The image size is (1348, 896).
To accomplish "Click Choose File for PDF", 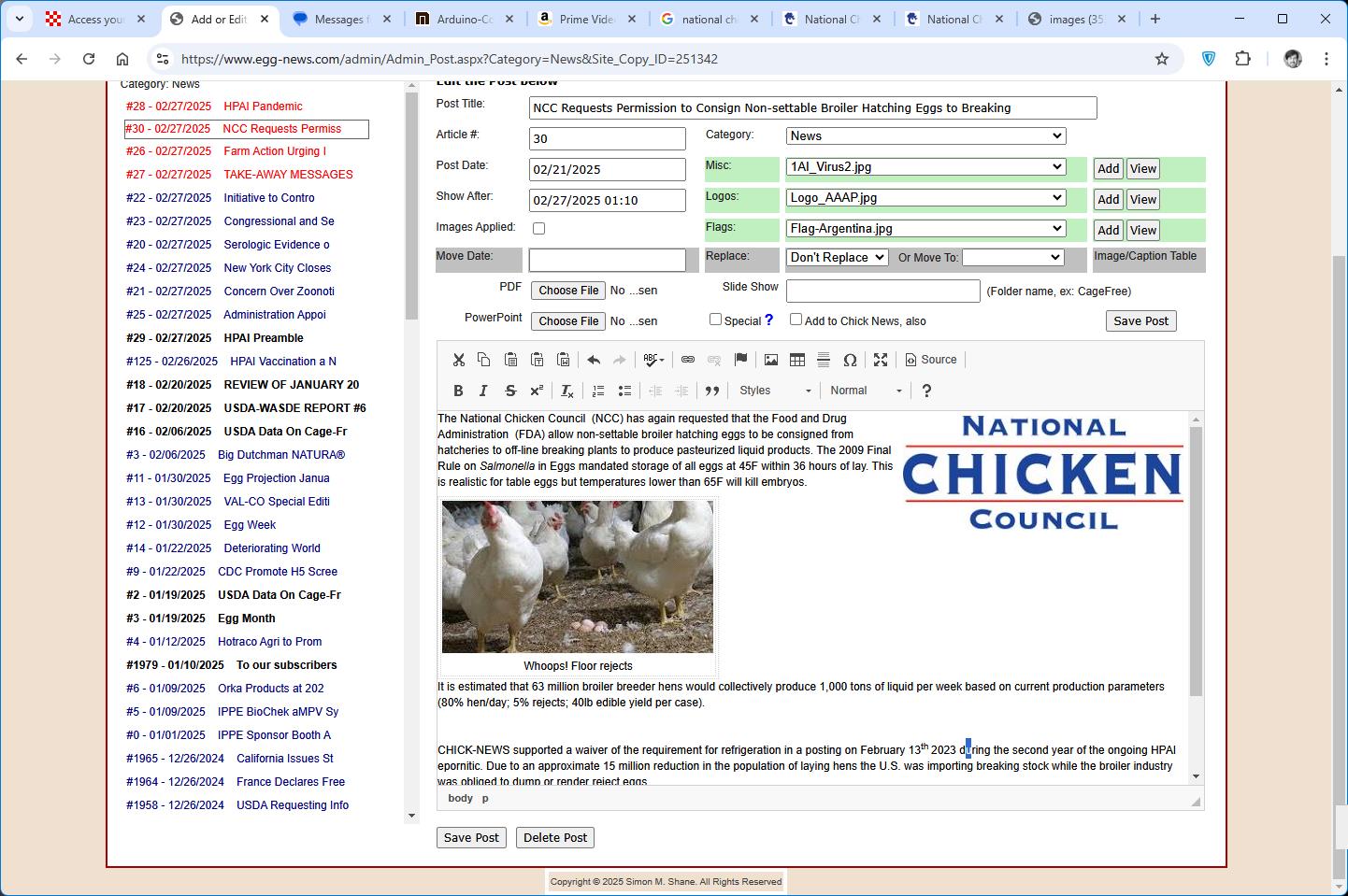I will click(568, 291).
